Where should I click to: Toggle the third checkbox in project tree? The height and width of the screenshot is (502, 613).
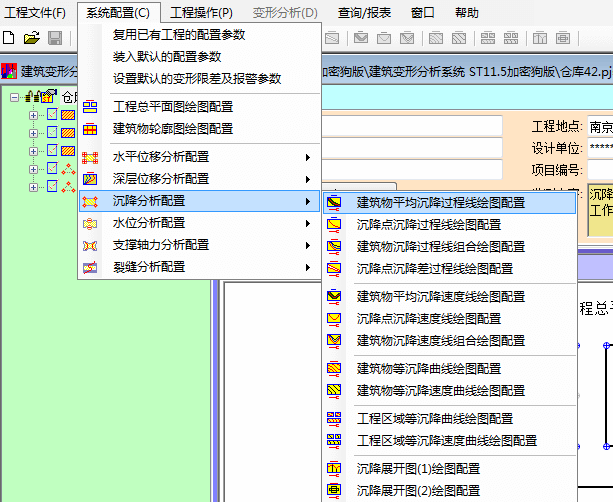(53, 151)
